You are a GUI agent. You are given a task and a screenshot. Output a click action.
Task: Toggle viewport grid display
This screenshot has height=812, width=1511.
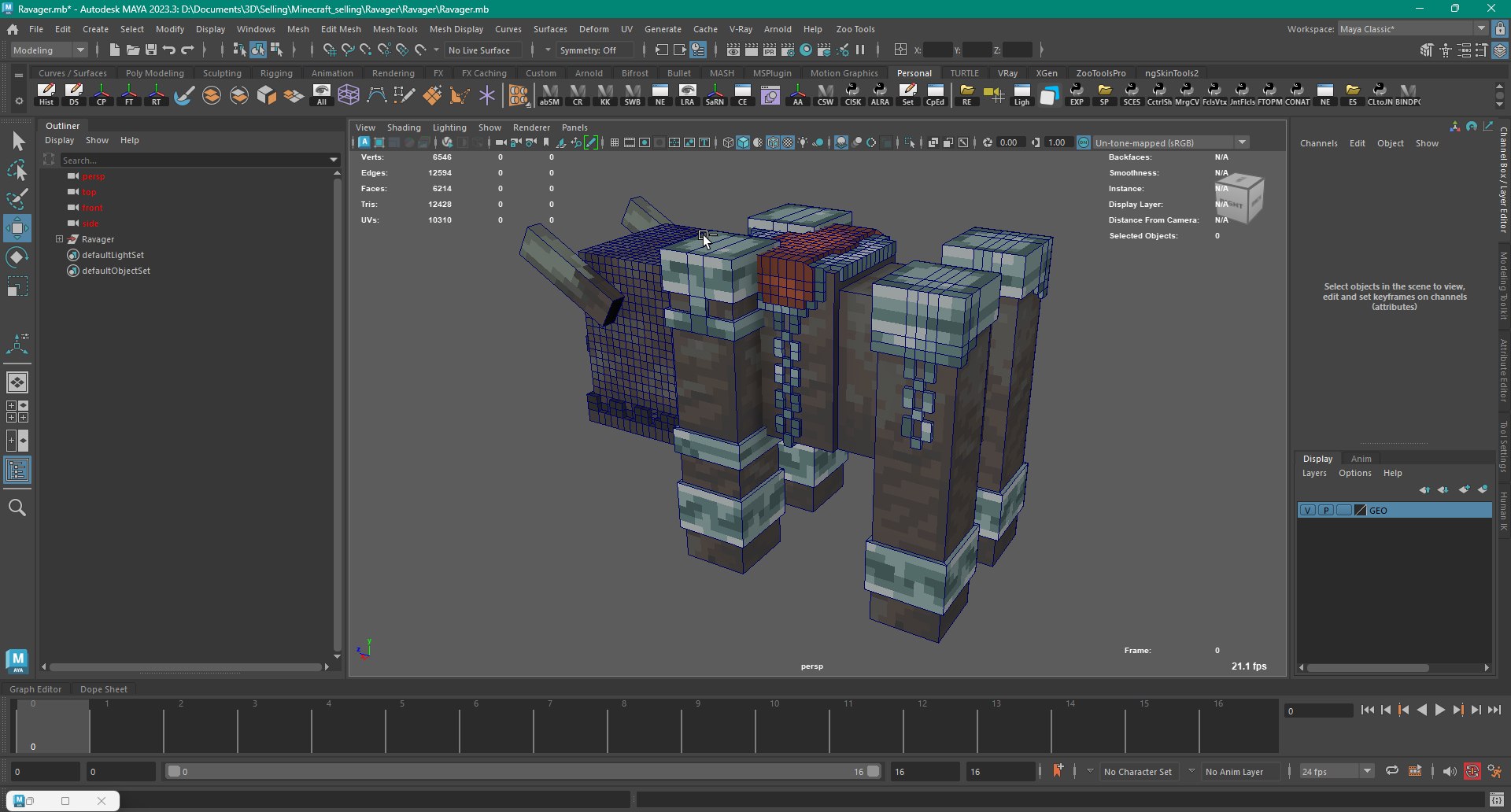615,142
